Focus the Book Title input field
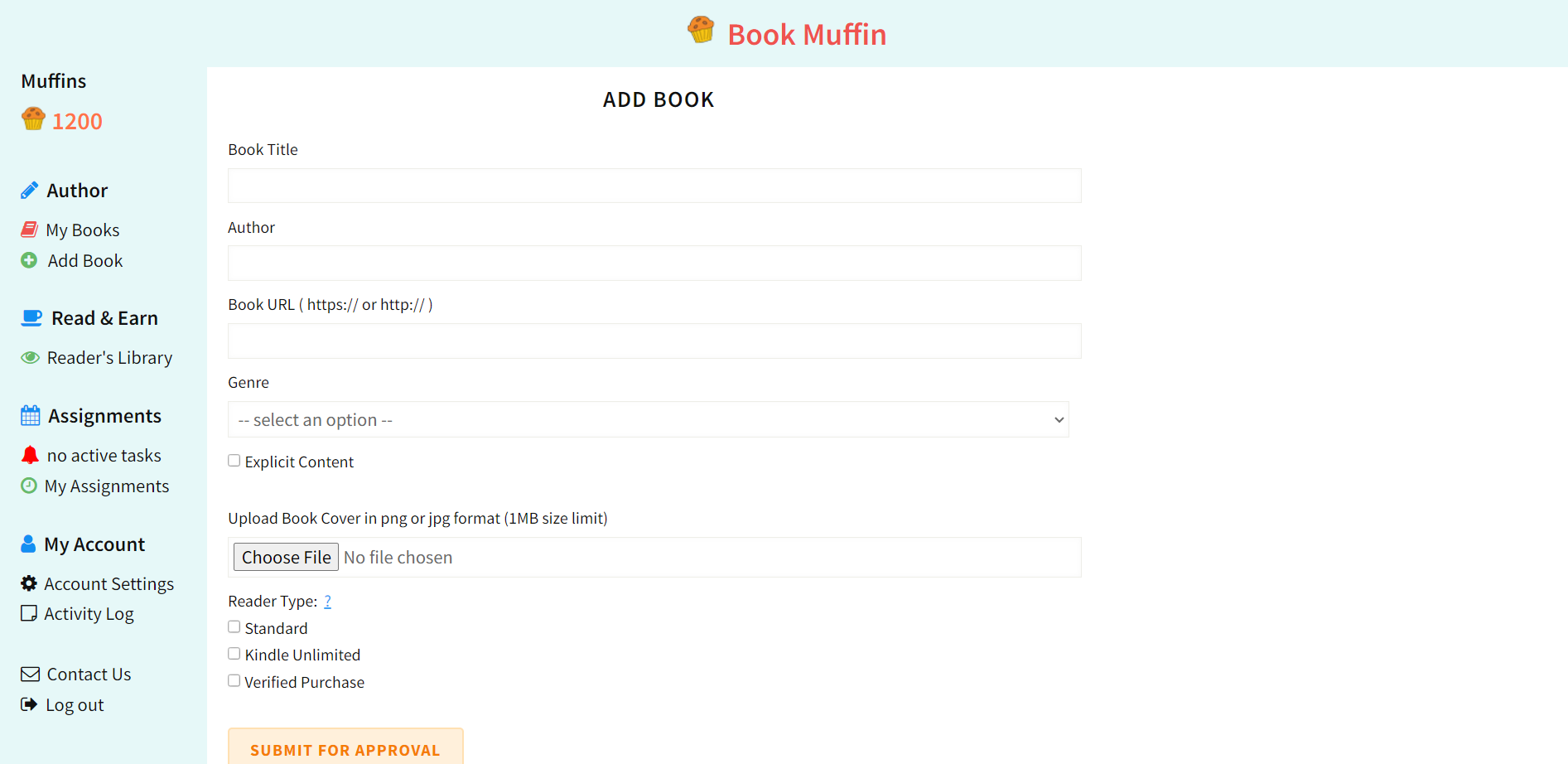Viewport: 1568px width, 764px height. click(x=654, y=186)
